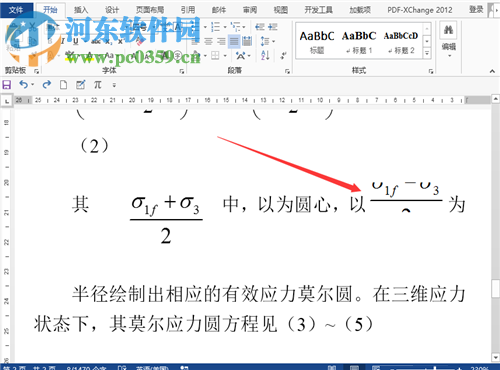The height and width of the screenshot is (370, 500).
Task: Expand the full styles gallery
Action: [x=427, y=53]
